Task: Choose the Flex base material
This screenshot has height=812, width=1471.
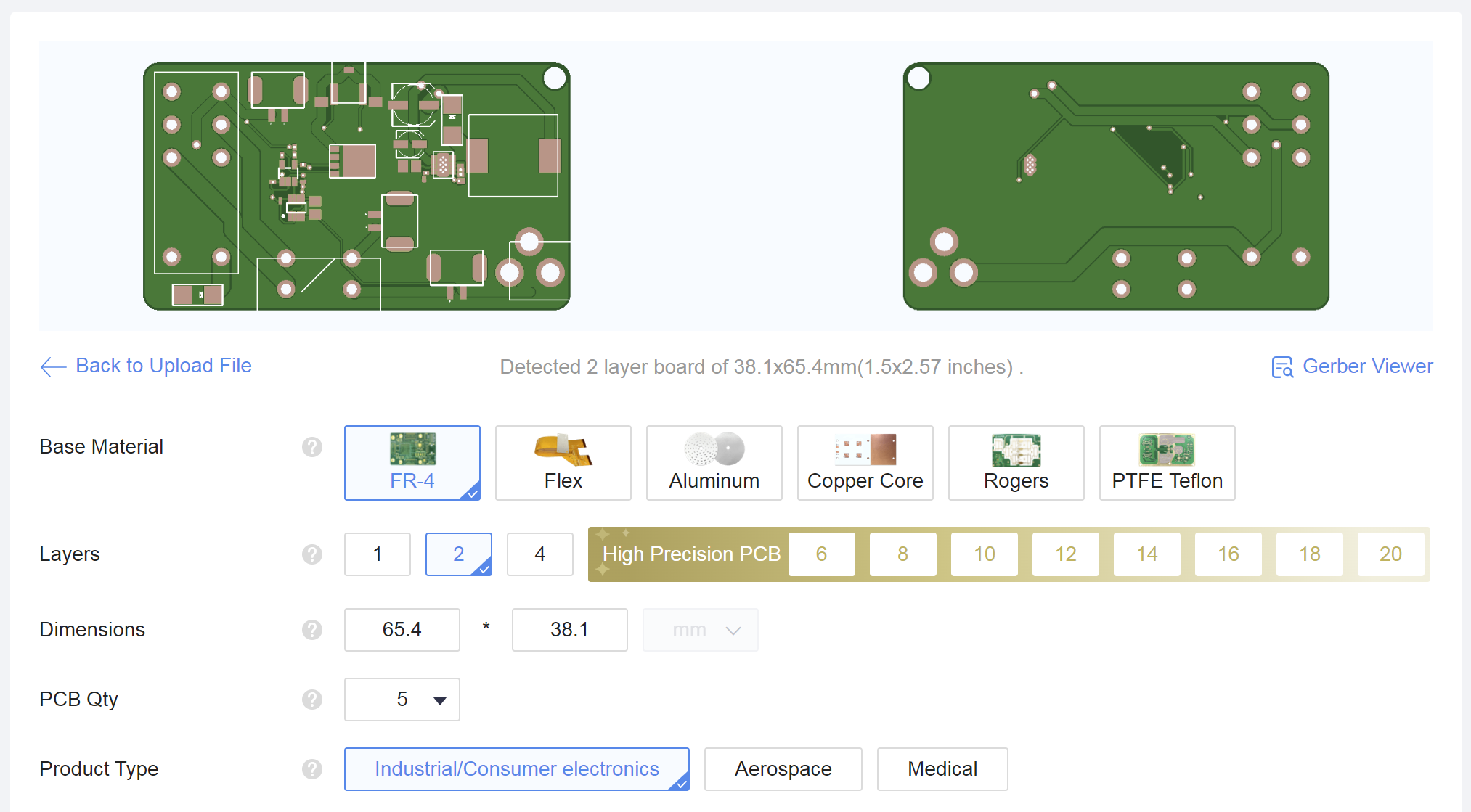Action: point(563,462)
